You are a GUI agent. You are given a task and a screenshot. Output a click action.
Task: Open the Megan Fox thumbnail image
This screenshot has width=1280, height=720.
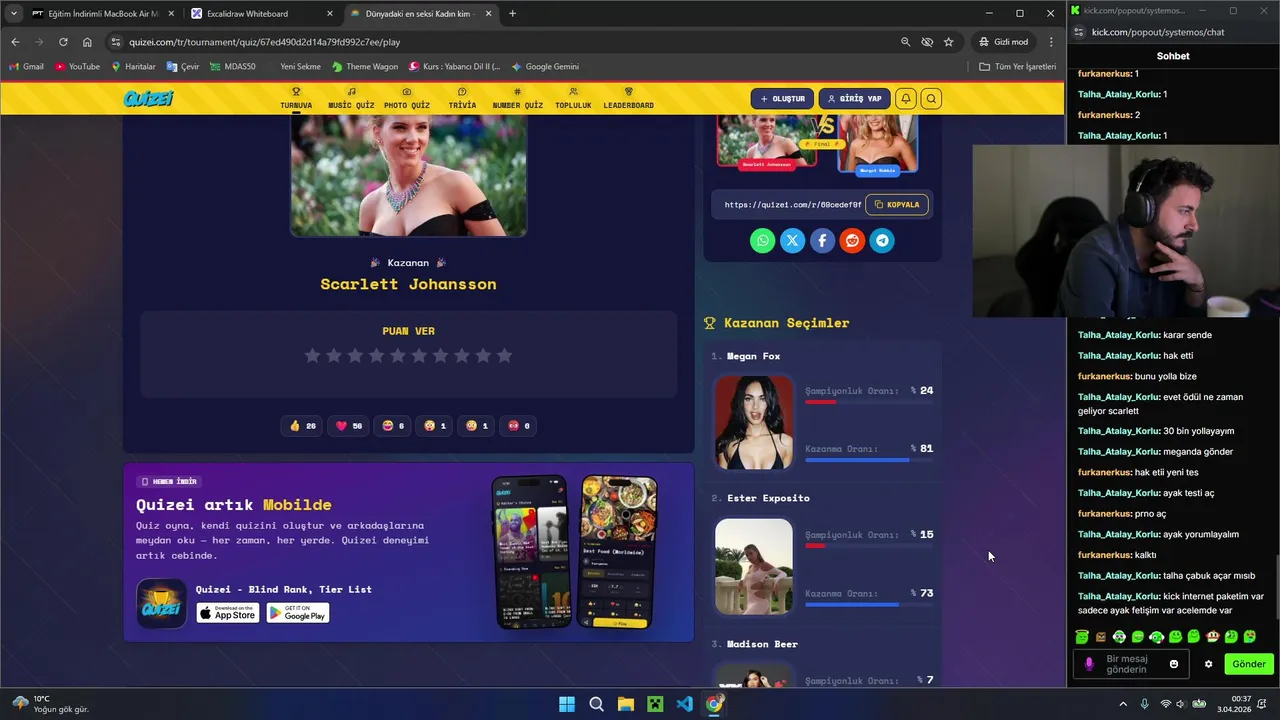753,422
